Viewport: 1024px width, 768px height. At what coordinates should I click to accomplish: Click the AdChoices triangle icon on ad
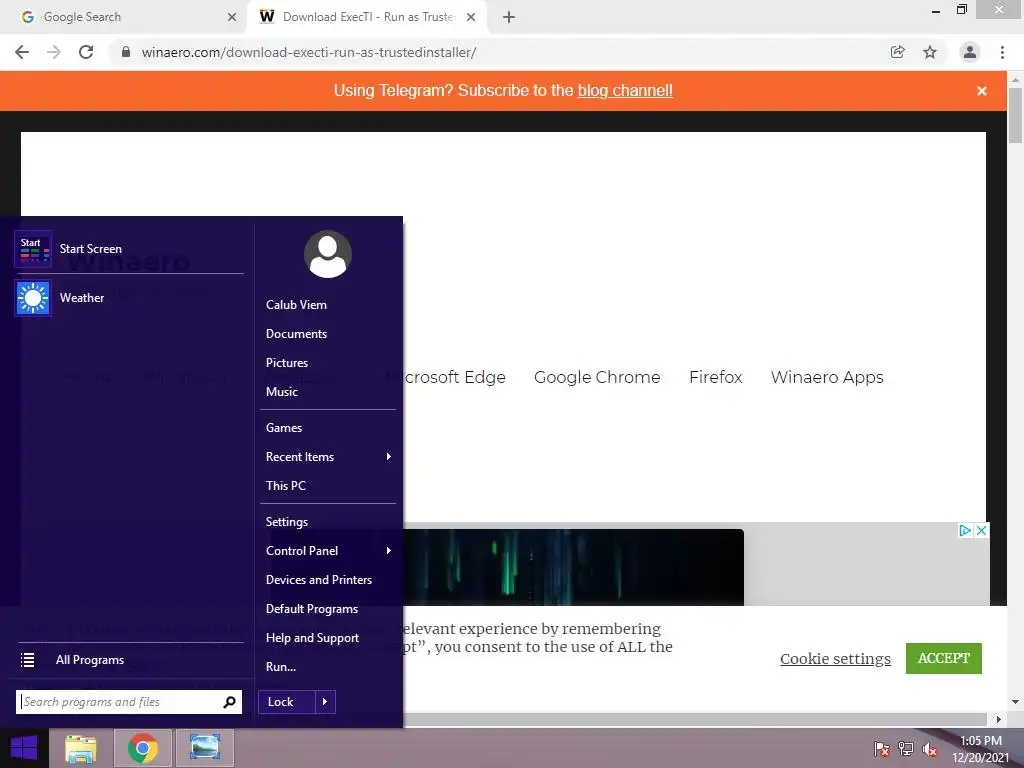point(965,530)
